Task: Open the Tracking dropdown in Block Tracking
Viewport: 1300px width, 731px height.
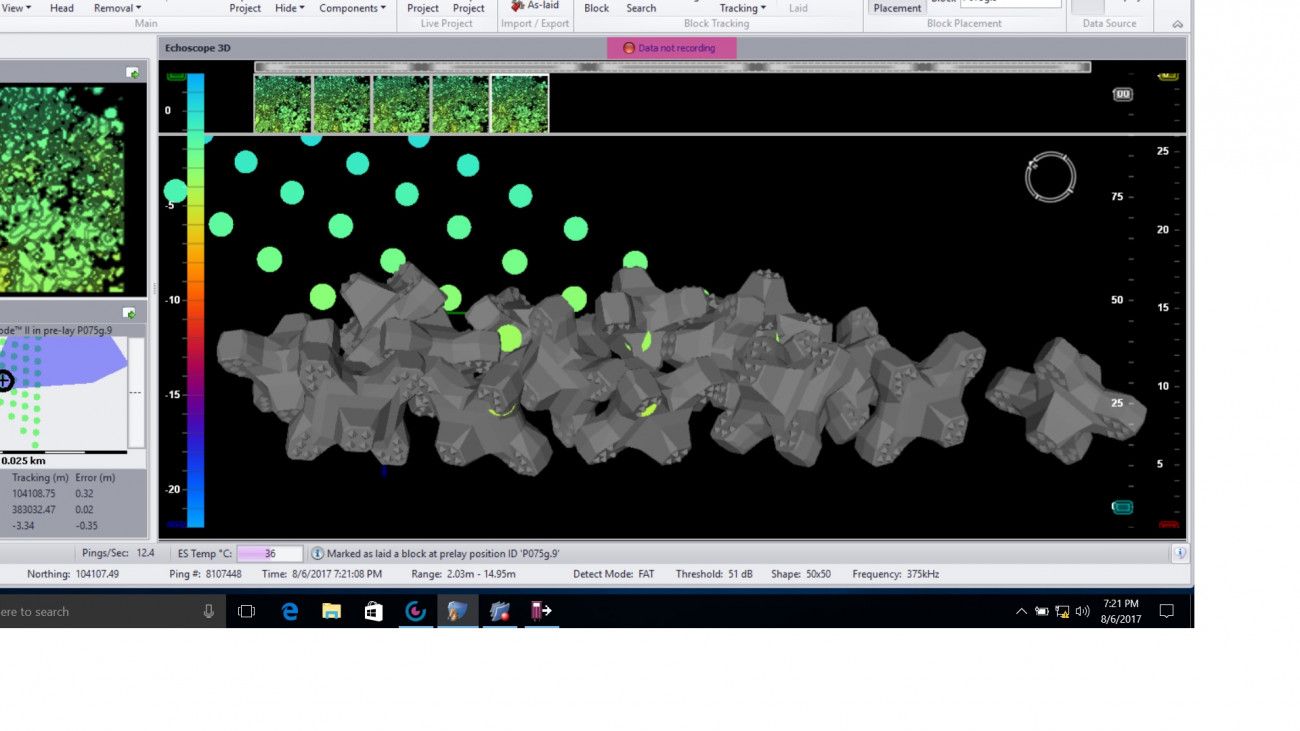Action: click(x=743, y=8)
